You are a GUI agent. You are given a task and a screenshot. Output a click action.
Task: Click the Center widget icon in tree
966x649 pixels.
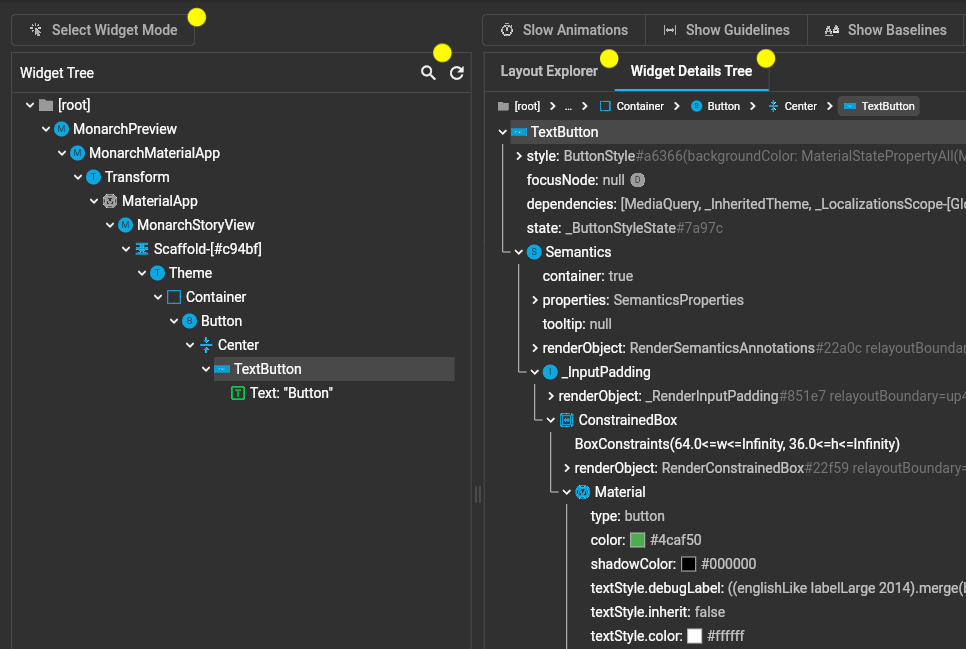[206, 345]
